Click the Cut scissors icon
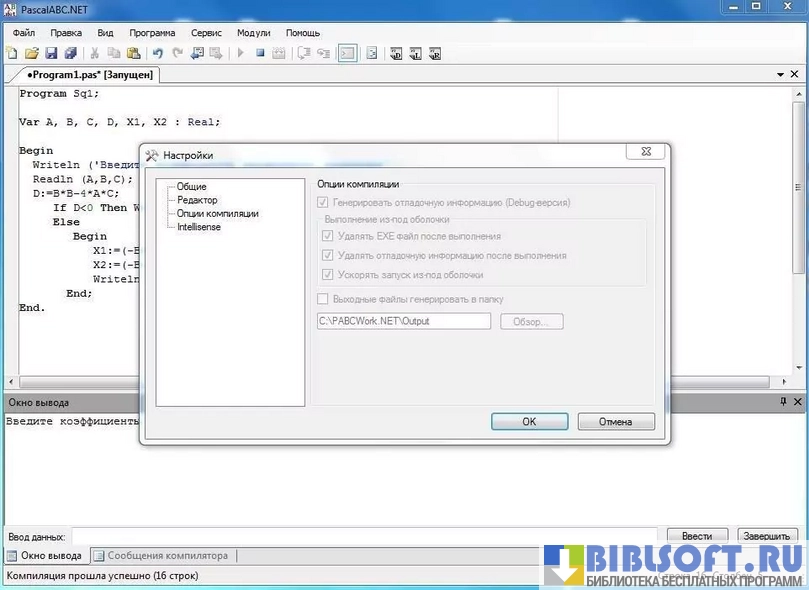 [95, 53]
